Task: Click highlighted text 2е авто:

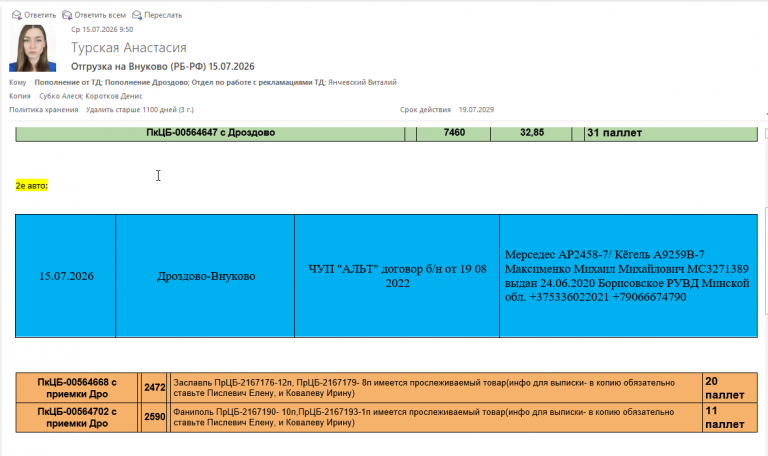Action: click(32, 186)
